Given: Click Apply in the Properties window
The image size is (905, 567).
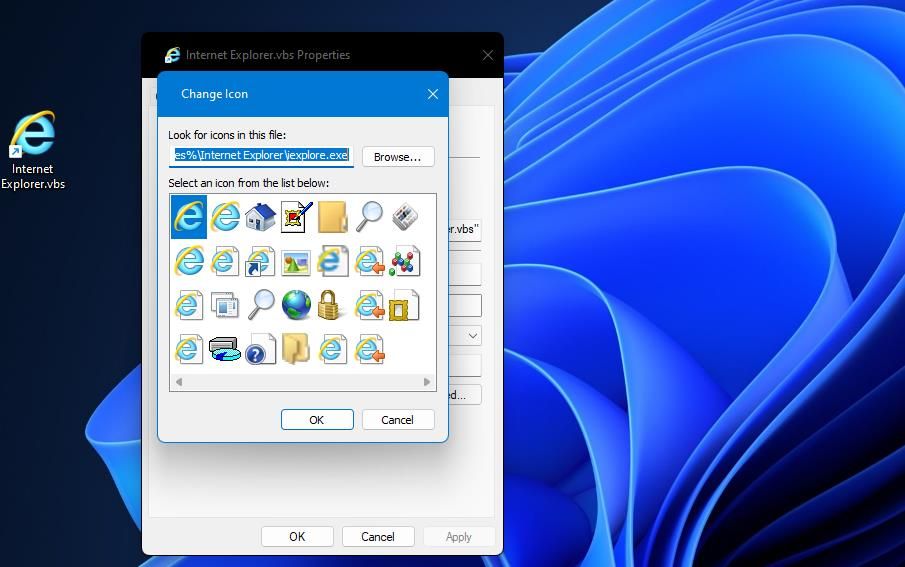Looking at the screenshot, I should [459, 536].
